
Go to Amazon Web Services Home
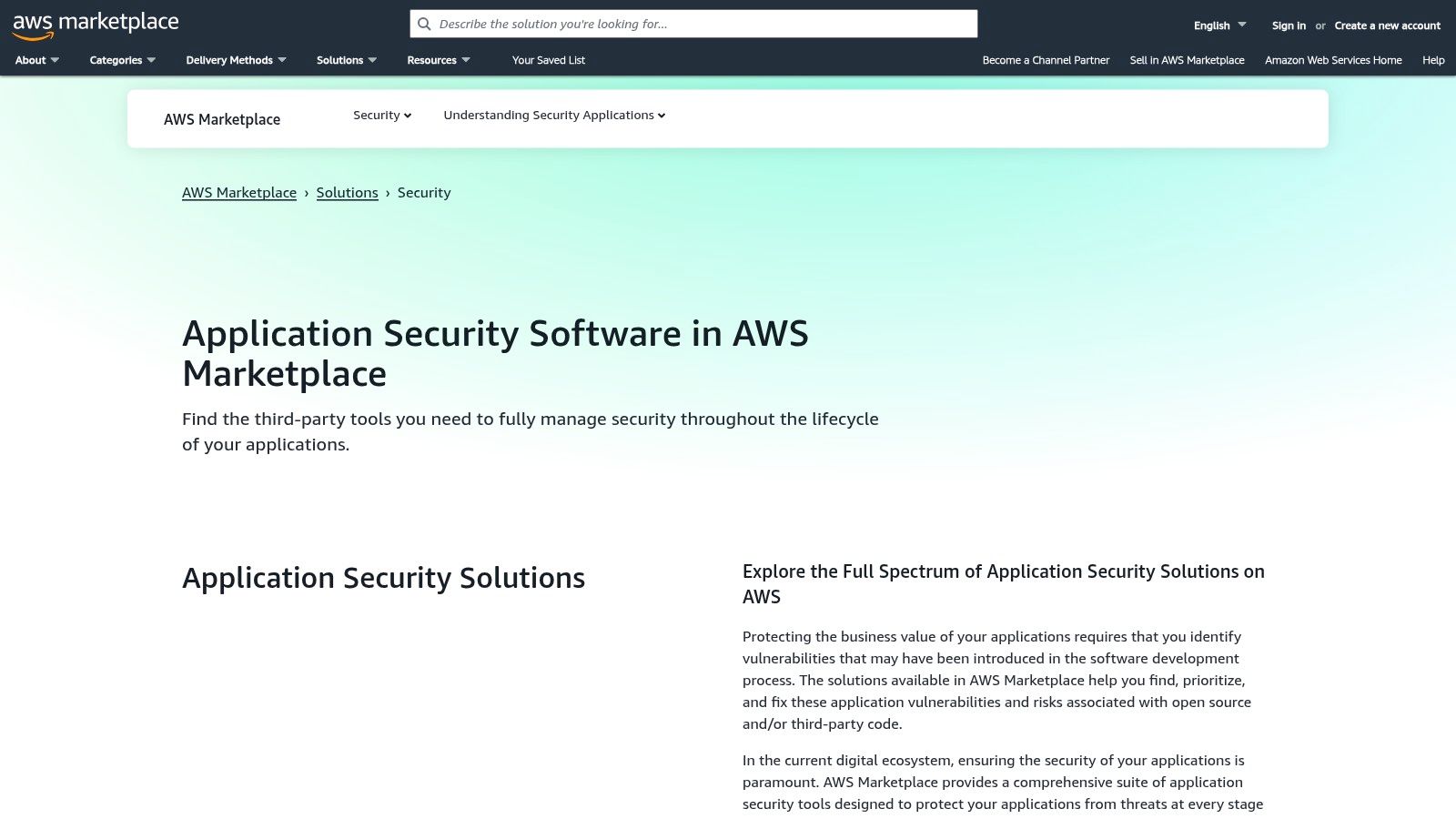point(1333,60)
